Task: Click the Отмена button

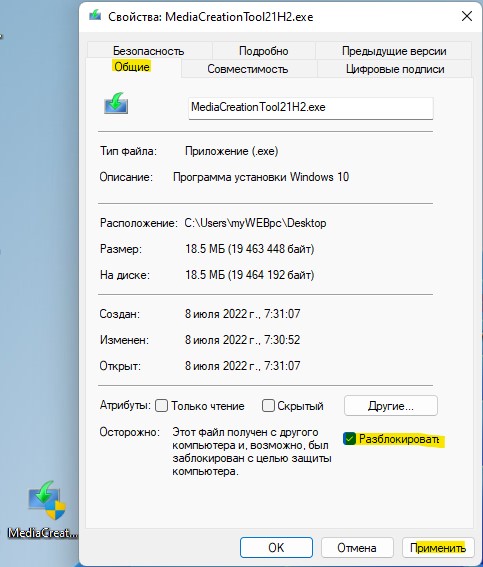Action: [357, 547]
